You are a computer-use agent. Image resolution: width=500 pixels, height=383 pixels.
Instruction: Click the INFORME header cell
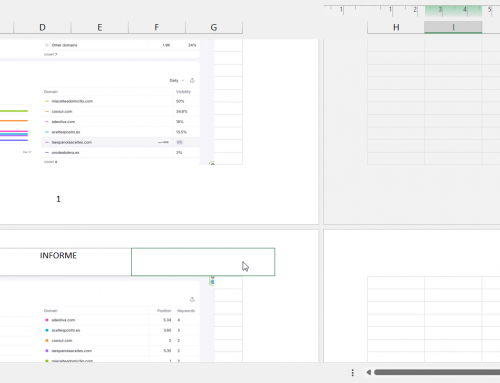pyautogui.click(x=59, y=256)
